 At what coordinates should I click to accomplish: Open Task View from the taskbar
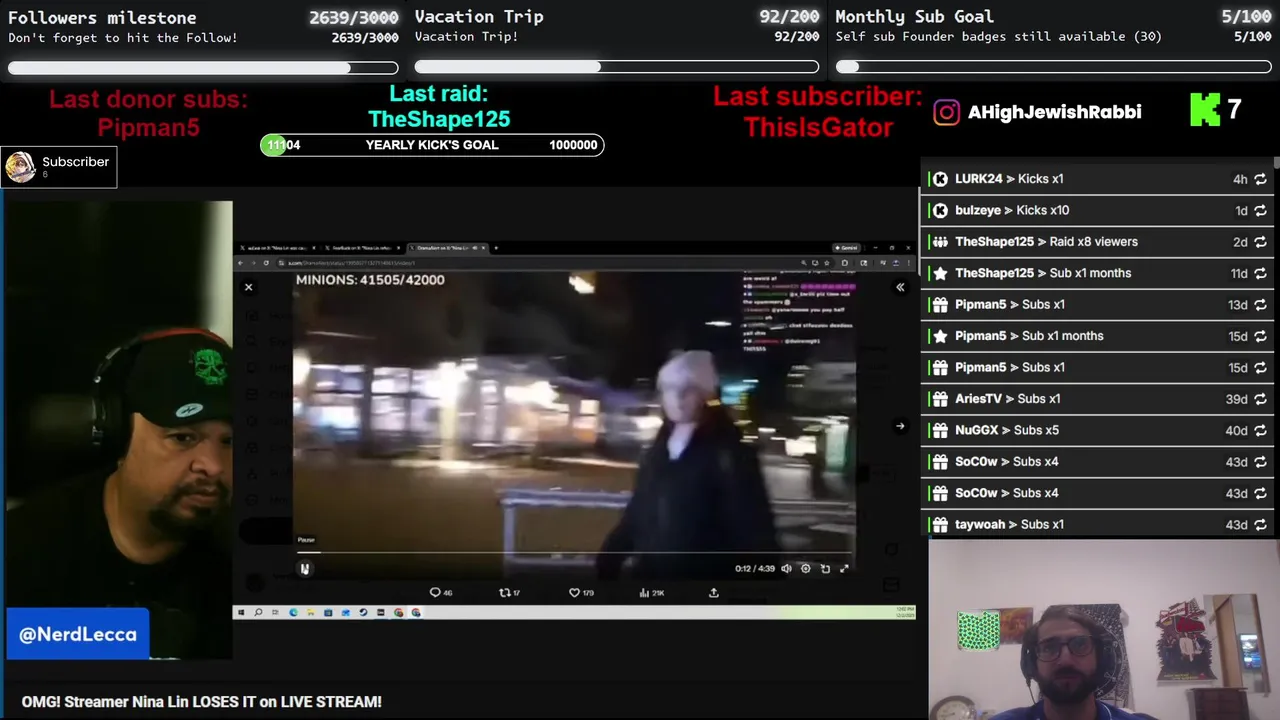tap(275, 612)
